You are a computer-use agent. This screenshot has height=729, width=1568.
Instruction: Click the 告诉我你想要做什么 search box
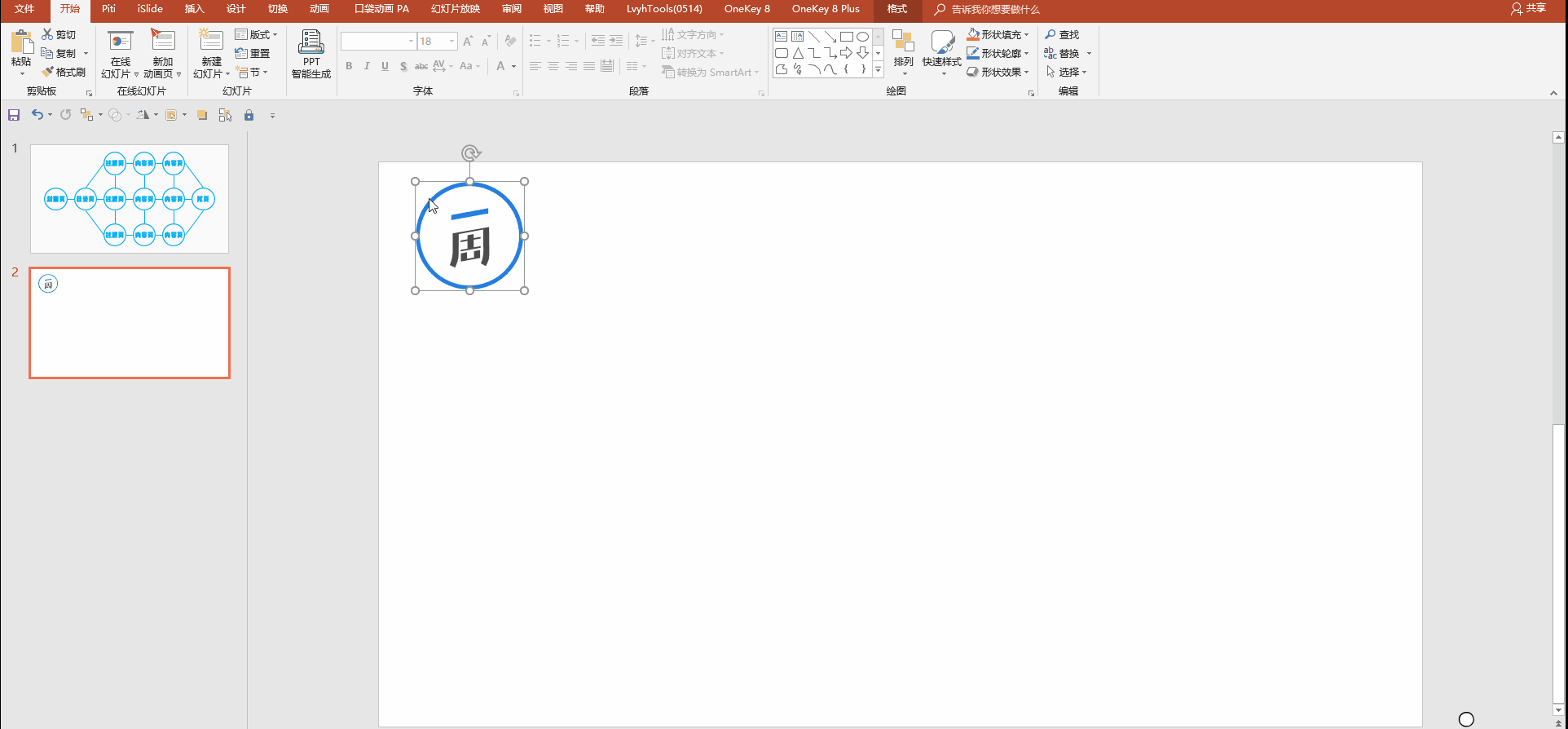pyautogui.click(x=995, y=9)
